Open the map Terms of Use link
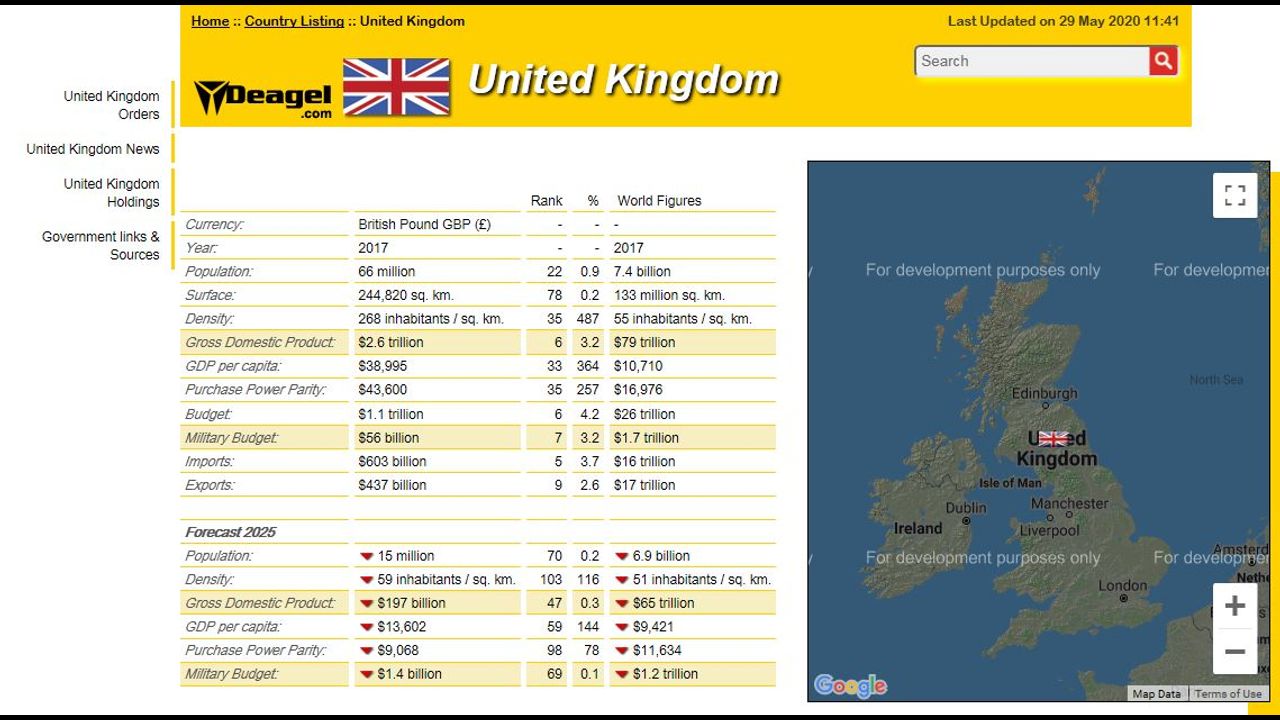Screen dimensions: 1280x720 click(1227, 694)
